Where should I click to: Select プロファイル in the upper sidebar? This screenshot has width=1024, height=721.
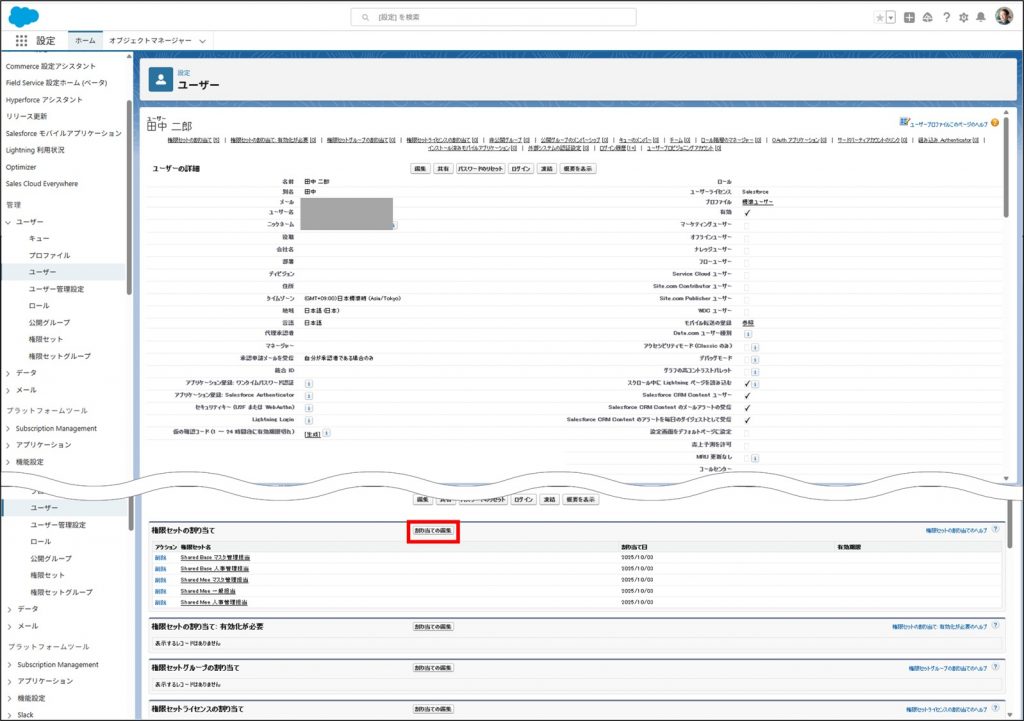(x=49, y=255)
